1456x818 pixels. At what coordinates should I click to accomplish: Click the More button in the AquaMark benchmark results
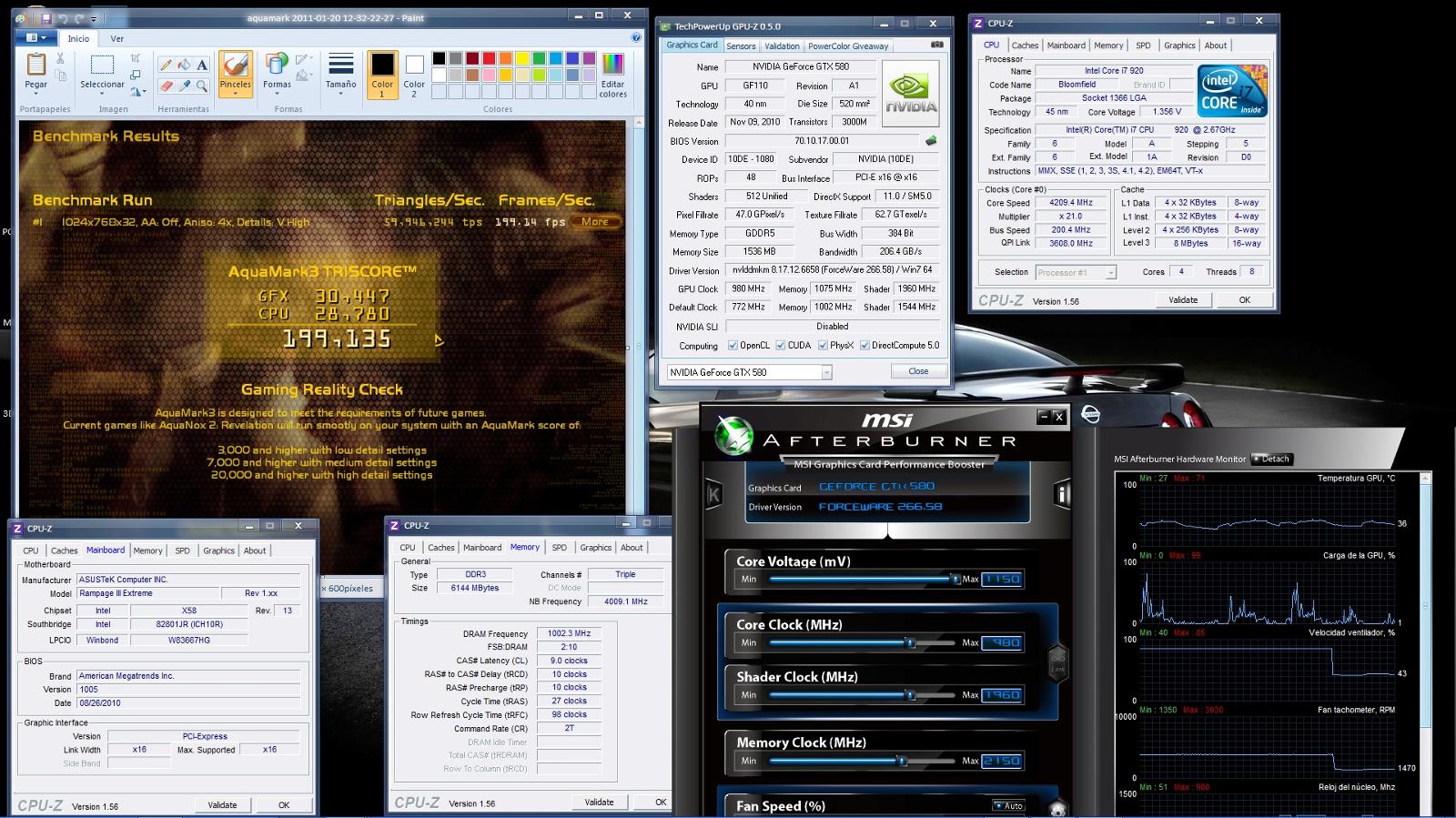[595, 221]
